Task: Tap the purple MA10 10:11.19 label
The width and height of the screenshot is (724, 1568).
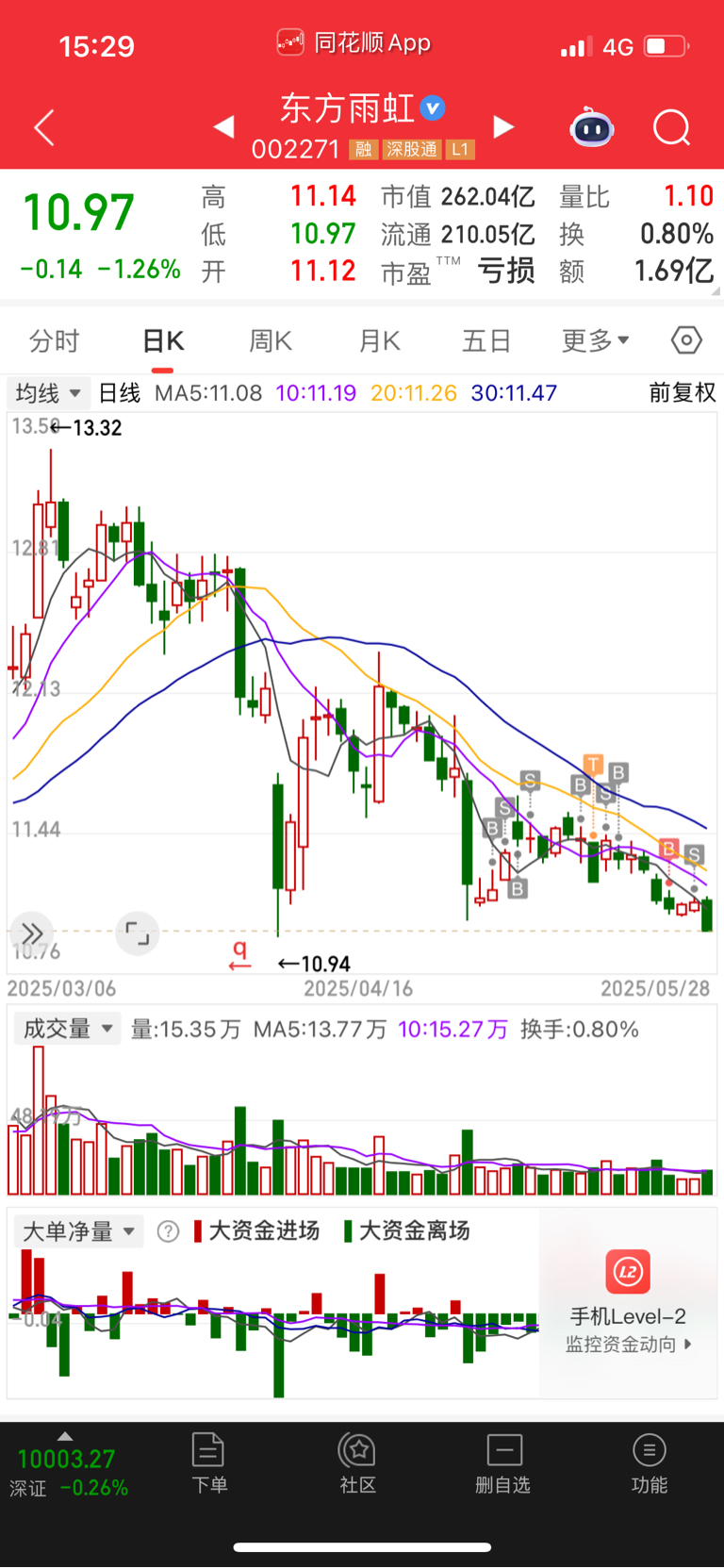Action: (x=316, y=393)
